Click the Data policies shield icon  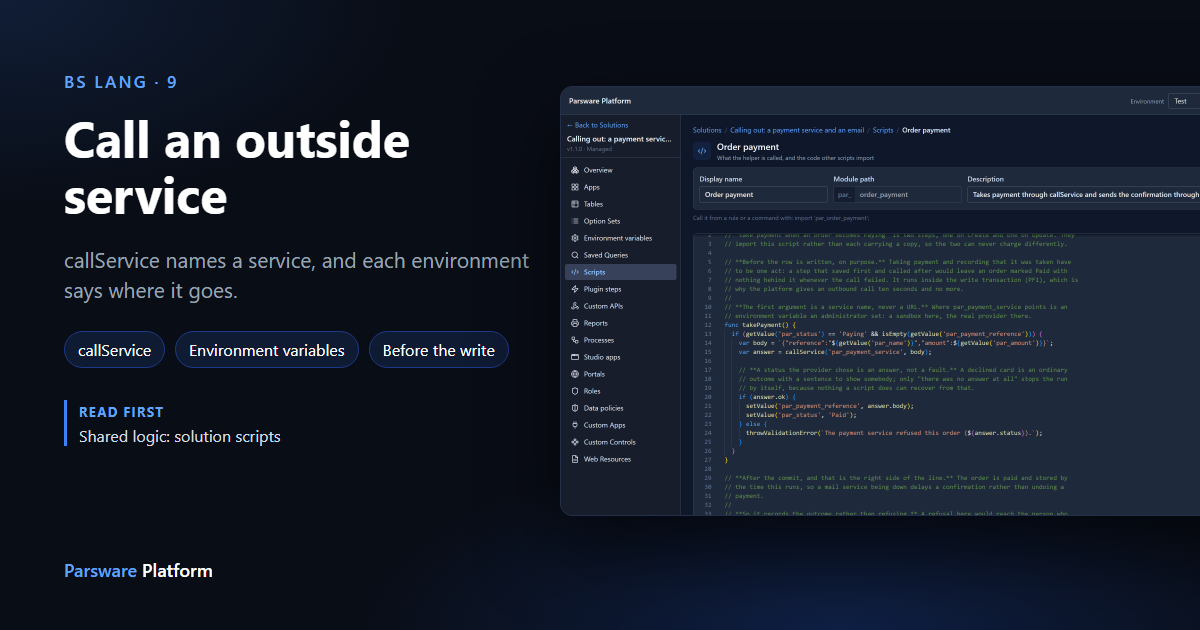pyautogui.click(x=575, y=408)
